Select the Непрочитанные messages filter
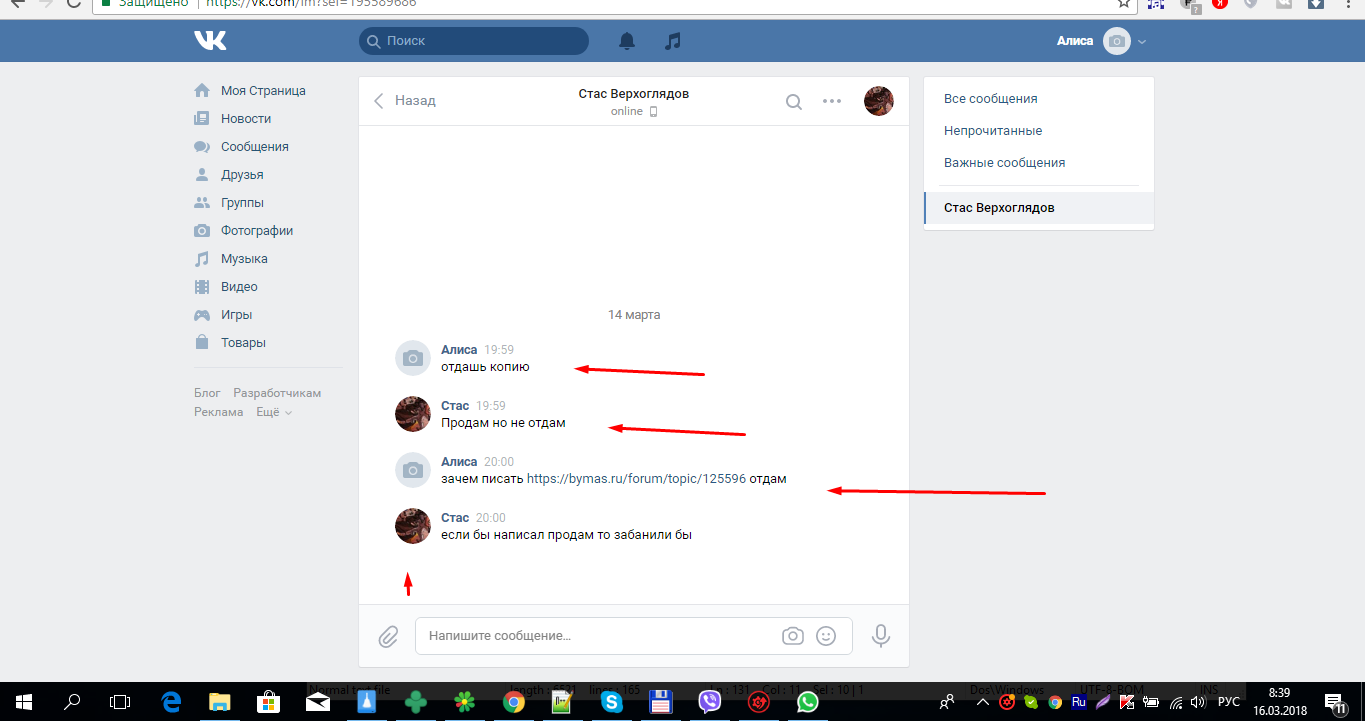Screen dimensions: 1365x721 pyautogui.click(x=993, y=131)
